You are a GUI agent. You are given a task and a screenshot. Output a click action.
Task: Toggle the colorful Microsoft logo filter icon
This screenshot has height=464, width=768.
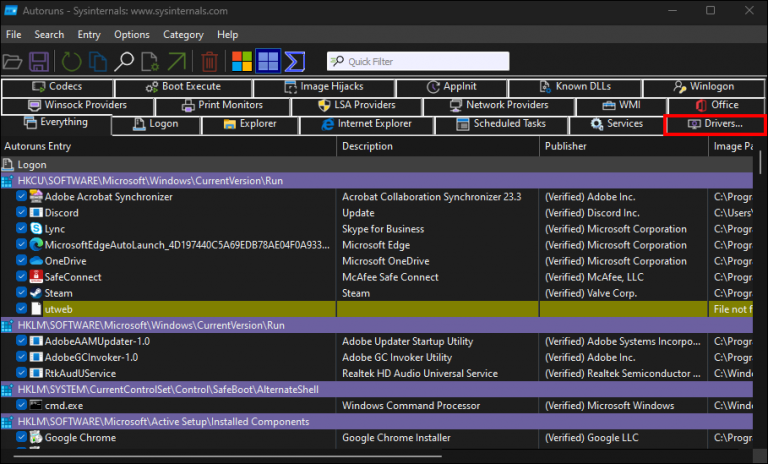pos(241,61)
